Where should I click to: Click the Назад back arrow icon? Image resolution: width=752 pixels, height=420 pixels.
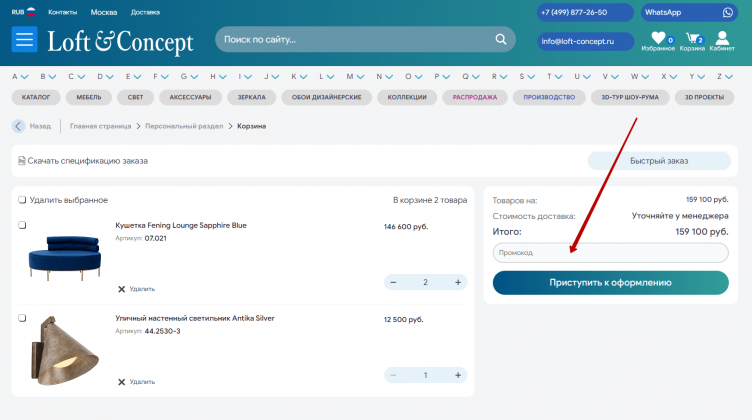tap(19, 126)
